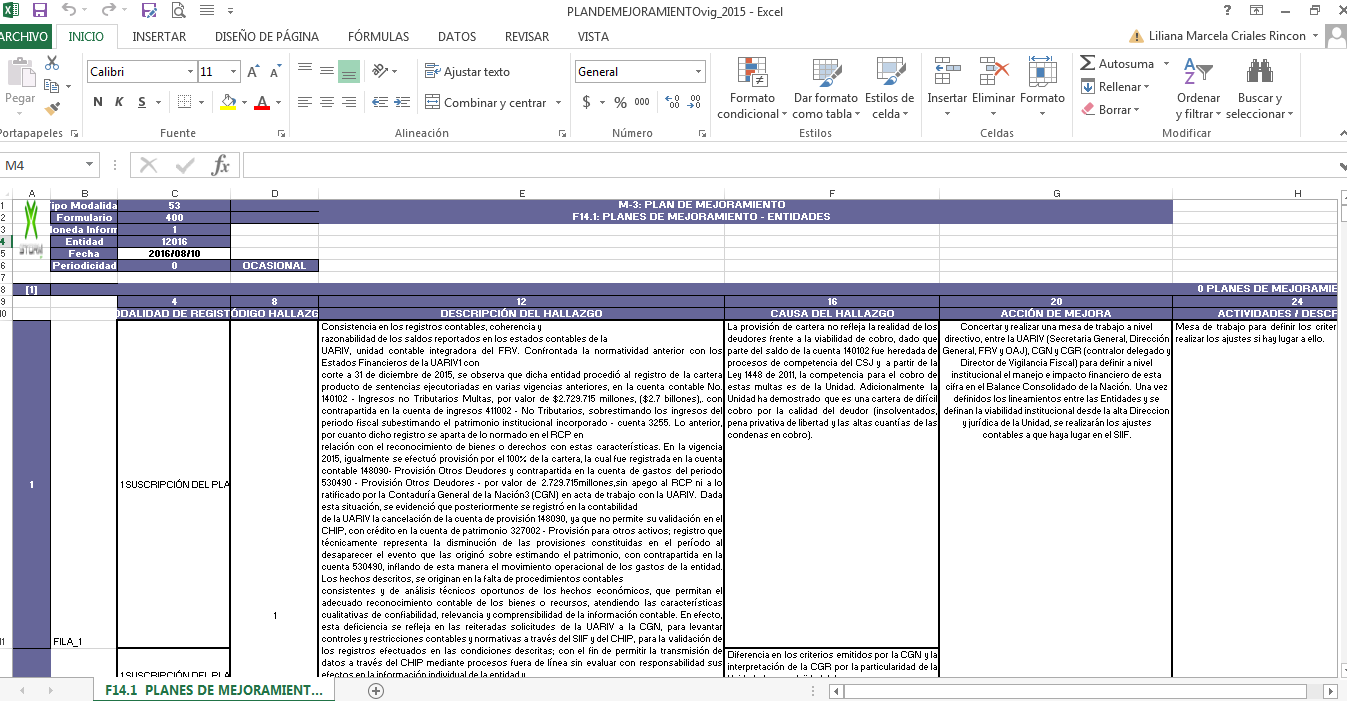
Task: Open Buscar y seleccionar binoculars
Action: coord(1259,72)
